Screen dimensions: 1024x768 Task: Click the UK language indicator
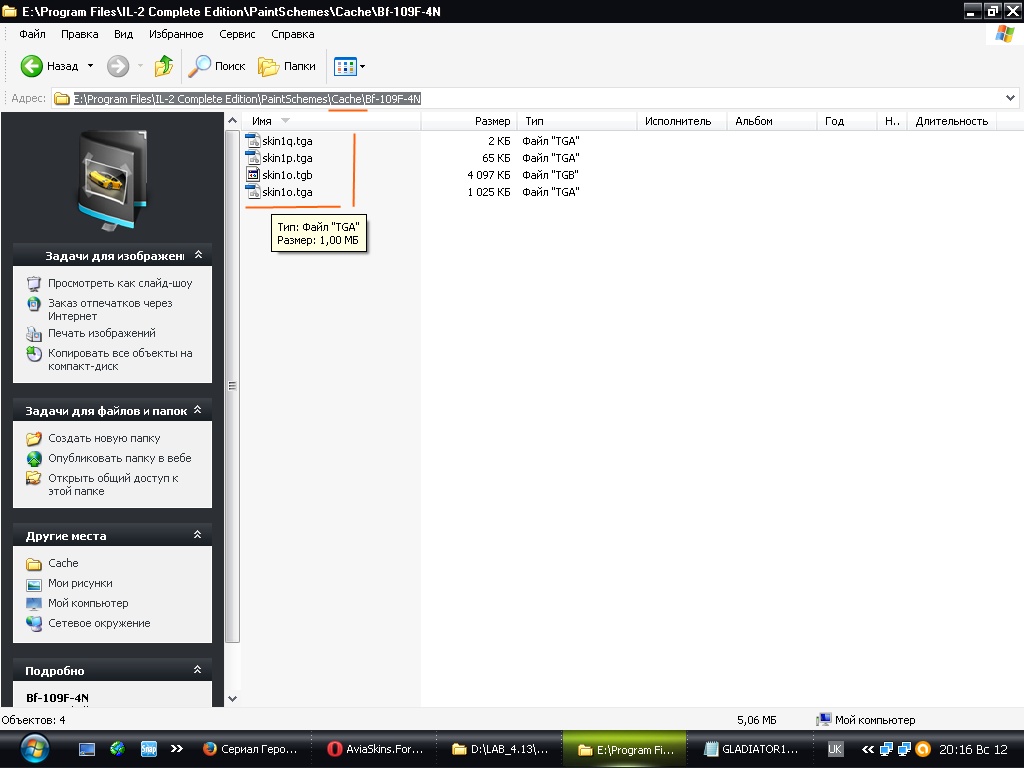click(x=835, y=749)
